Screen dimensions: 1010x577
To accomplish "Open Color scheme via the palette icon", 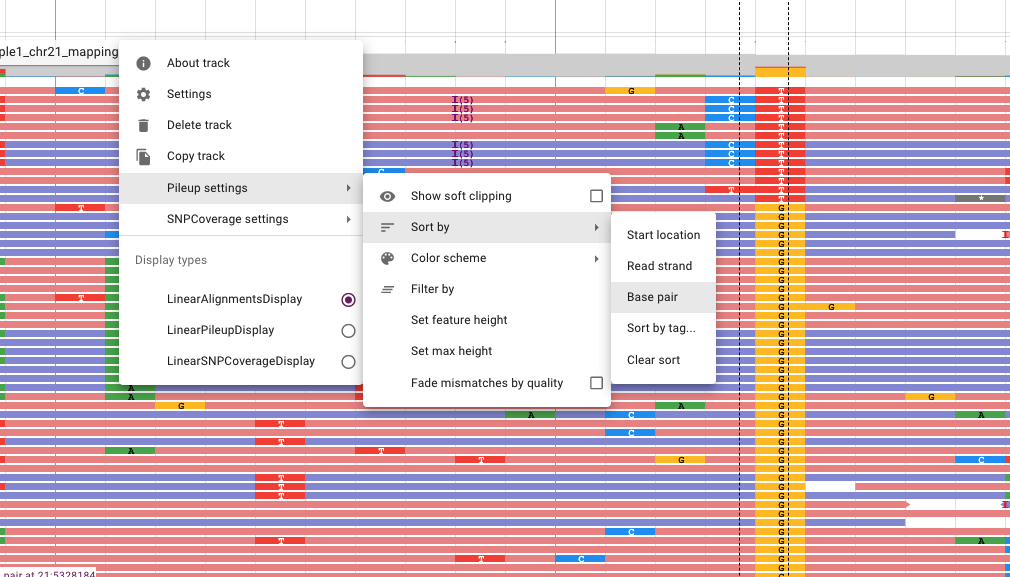I will (x=387, y=258).
